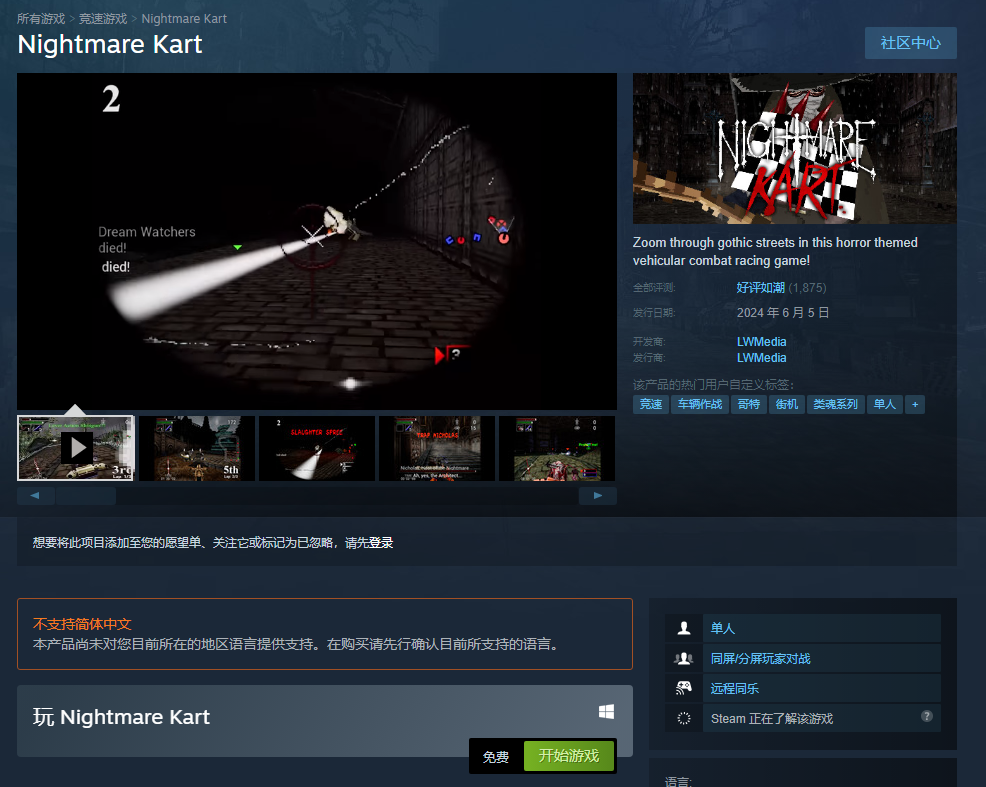This screenshot has width=986, height=787.
Task: Click the Steam 正在了解该游戏 loading icon
Action: (684, 718)
